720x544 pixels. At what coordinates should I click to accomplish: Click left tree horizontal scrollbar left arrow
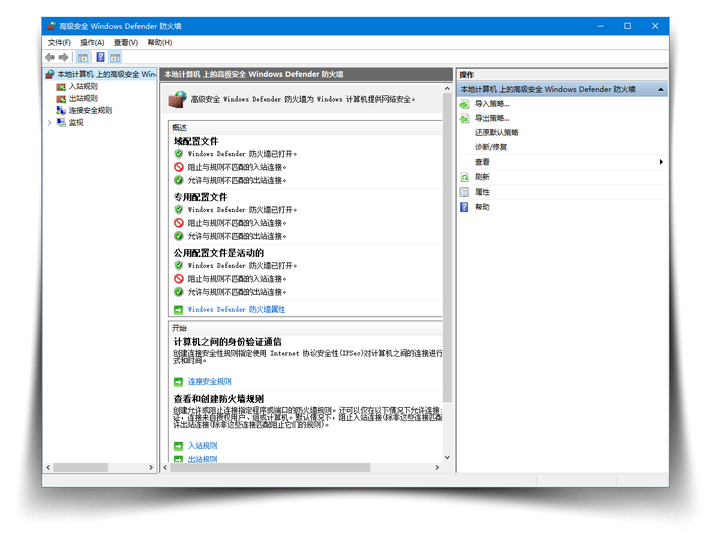(x=48, y=467)
